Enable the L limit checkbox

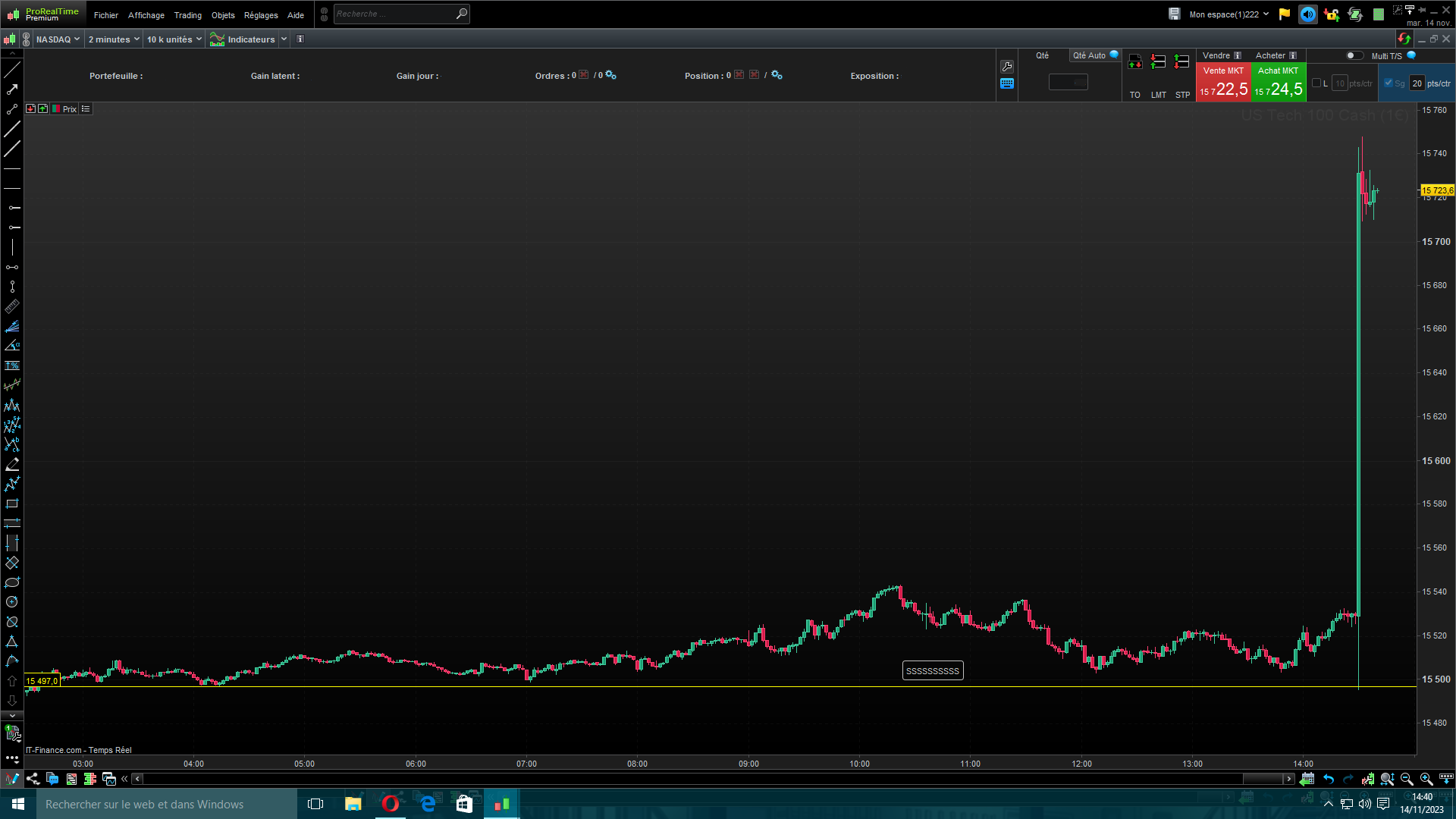[x=1316, y=83]
